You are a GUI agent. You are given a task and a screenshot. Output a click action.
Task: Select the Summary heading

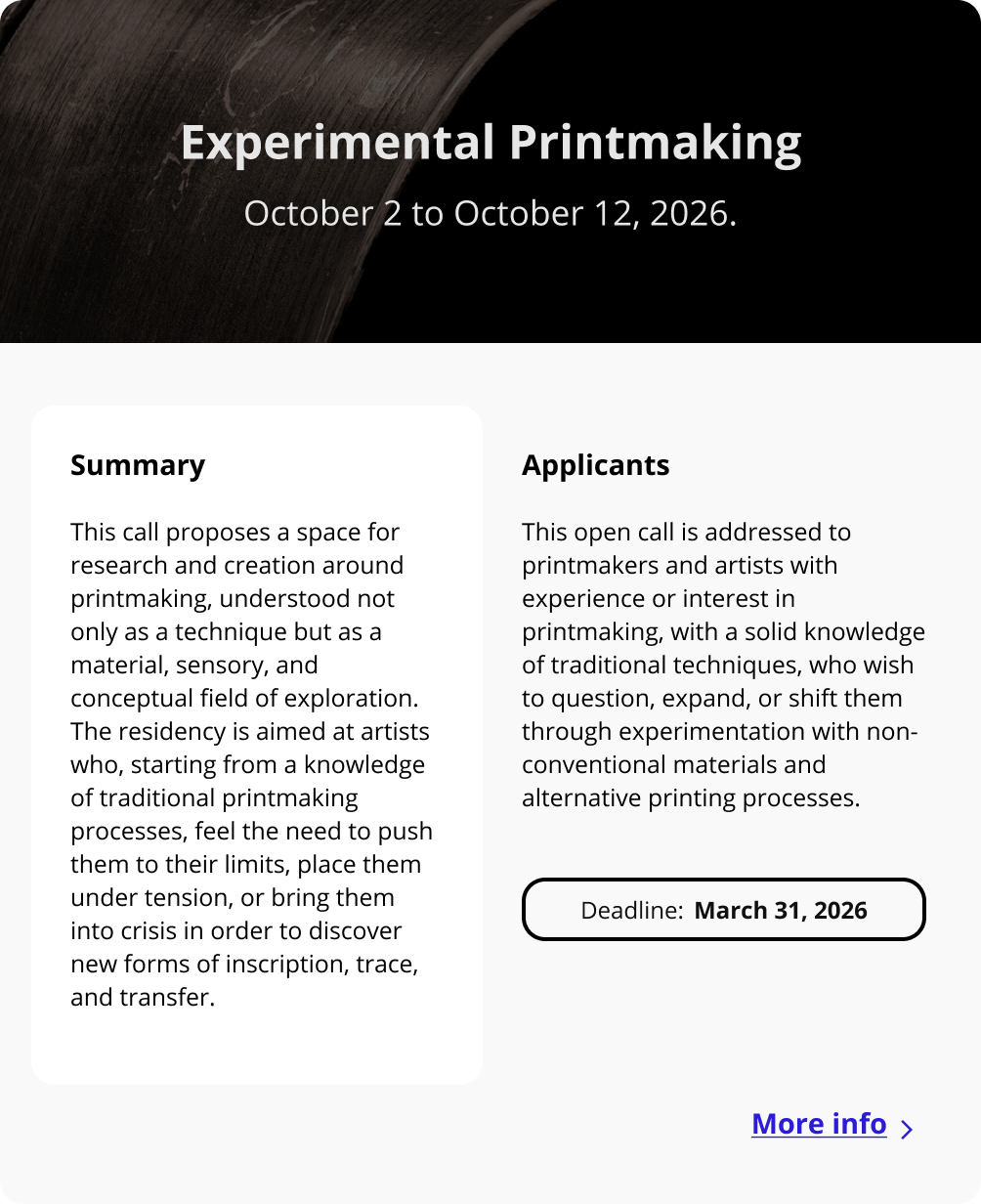138,465
